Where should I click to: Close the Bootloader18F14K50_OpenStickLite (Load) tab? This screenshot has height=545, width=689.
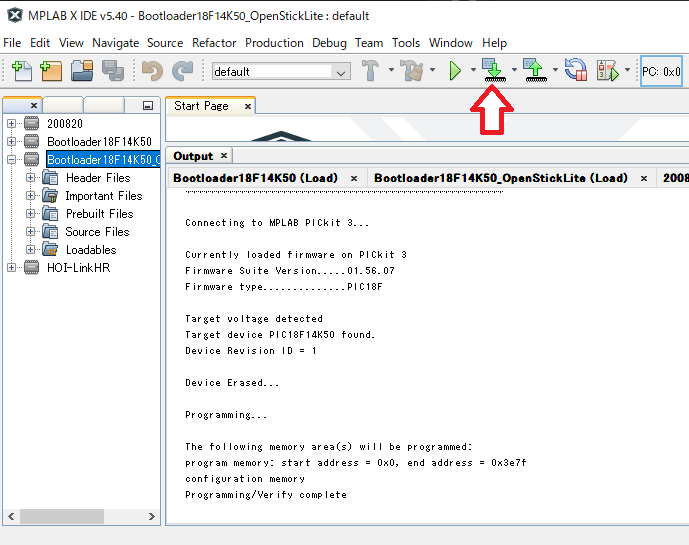point(644,178)
